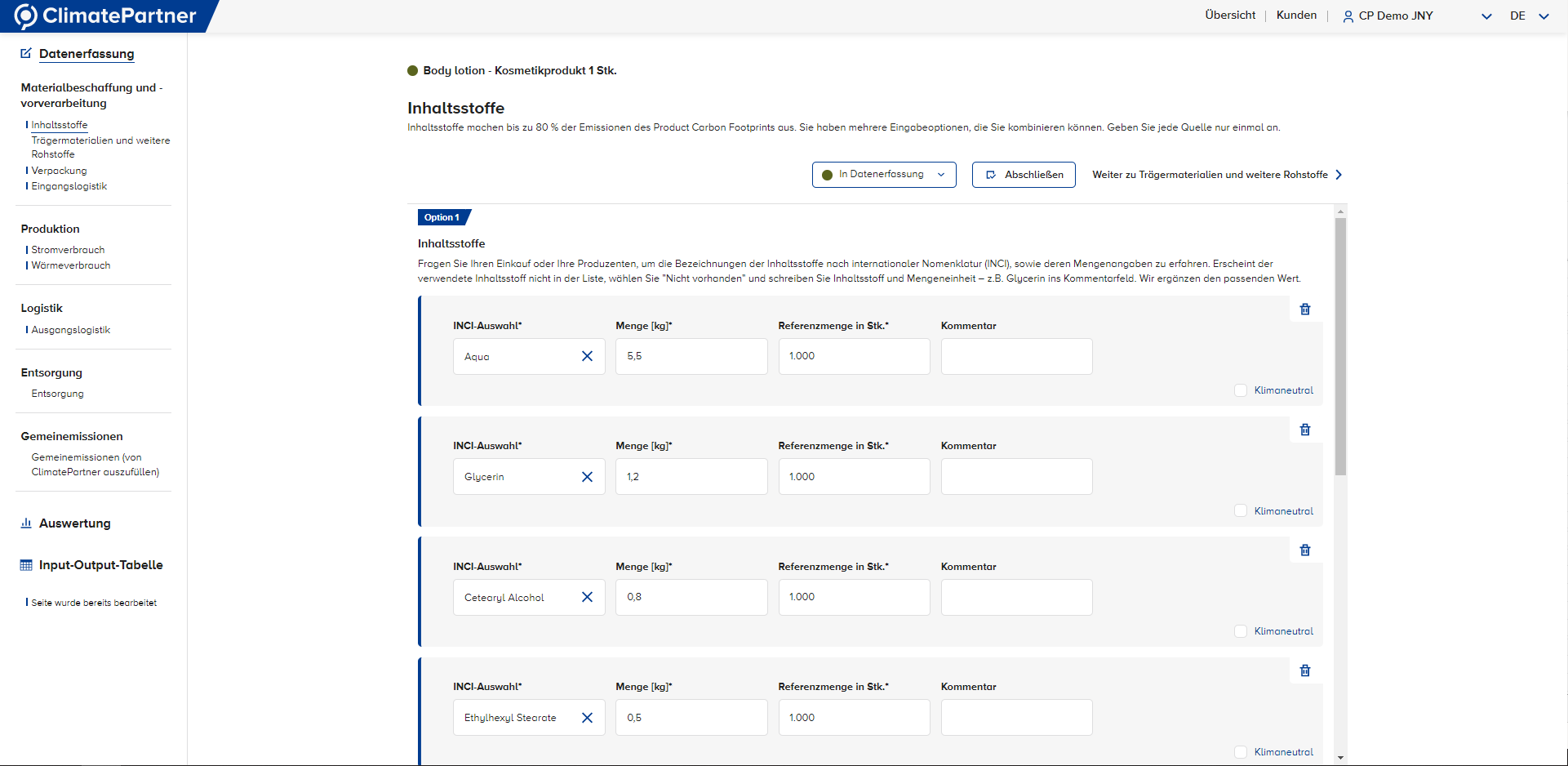Viewport: 1568px width, 766px height.
Task: Open Kunden in the top navigation
Action: 1296,16
